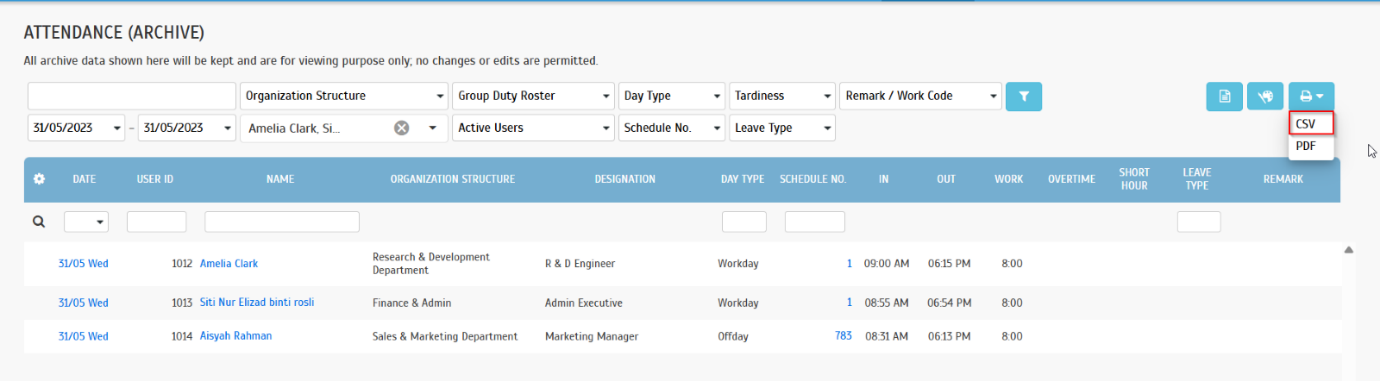The image size is (1380, 381).
Task: Open the Amelia Clark user link
Action: coord(229,264)
